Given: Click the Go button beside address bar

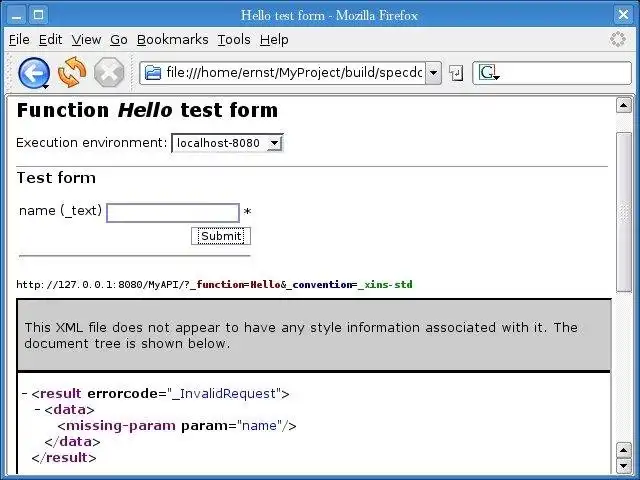Looking at the screenshot, I should pyautogui.click(x=456, y=73).
